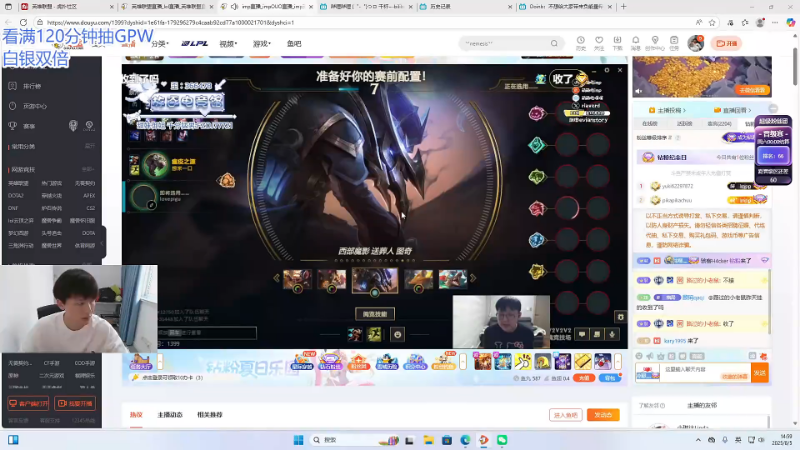Select the pointing hand gift icon
The width and height of the screenshot is (800, 450).
522,361
